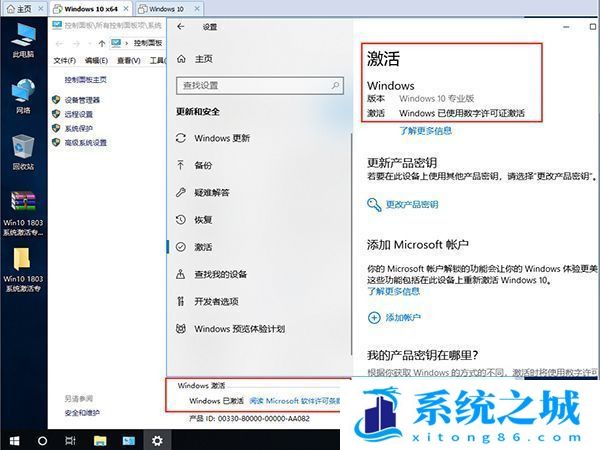600x450 pixels.
Task: Open 了解更多信息 link under activation status
Action: 426,131
